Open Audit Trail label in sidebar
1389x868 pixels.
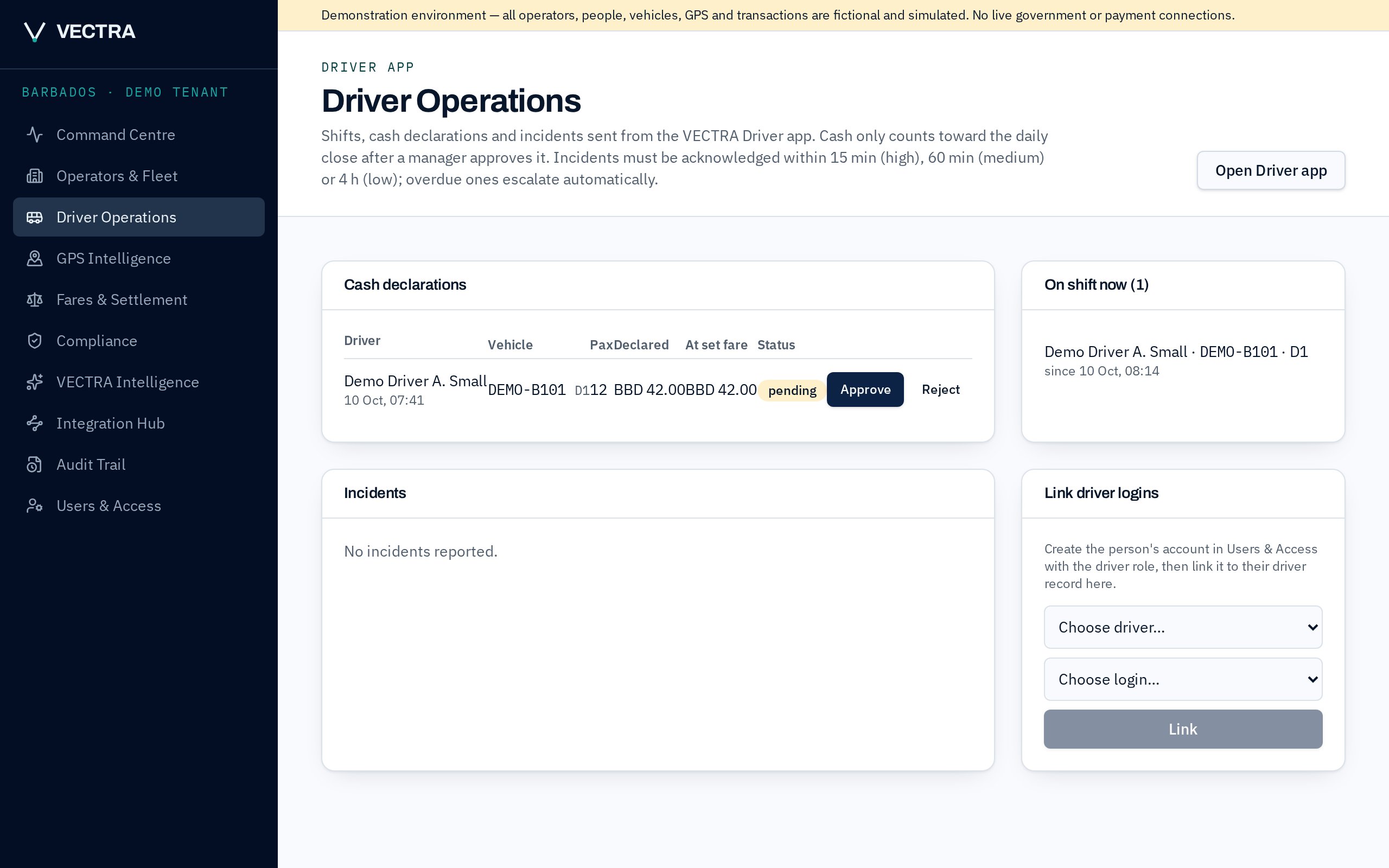(x=91, y=465)
